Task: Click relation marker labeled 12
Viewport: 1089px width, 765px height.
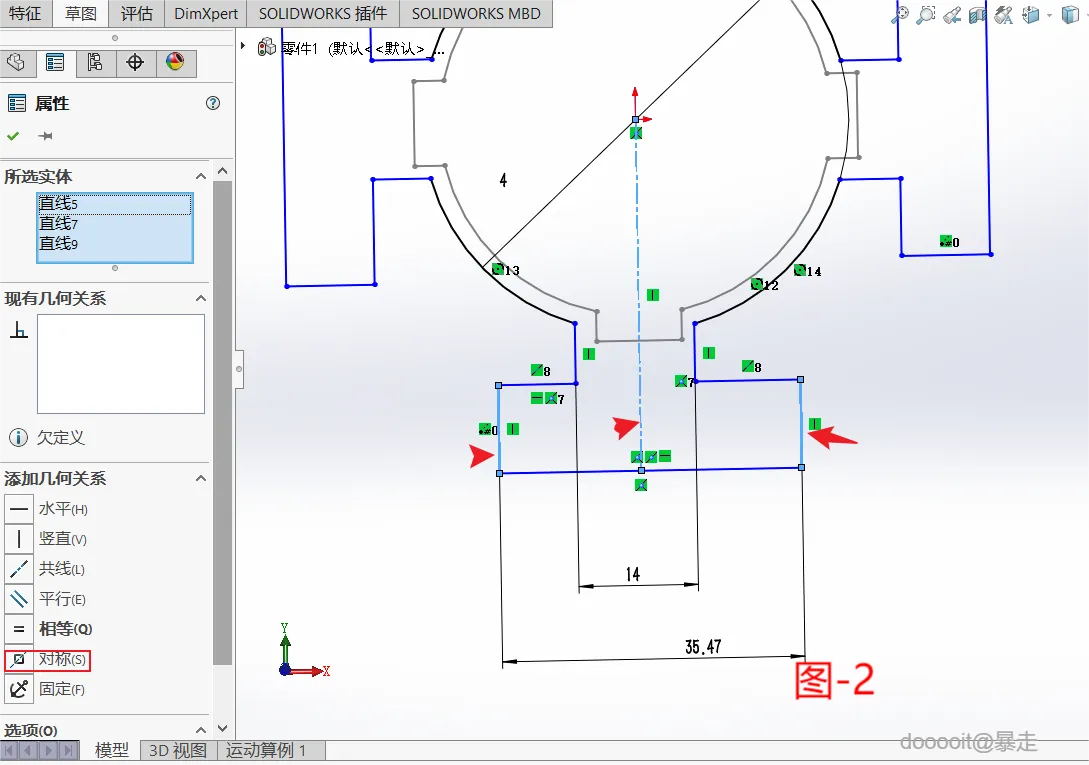Action: click(765, 284)
